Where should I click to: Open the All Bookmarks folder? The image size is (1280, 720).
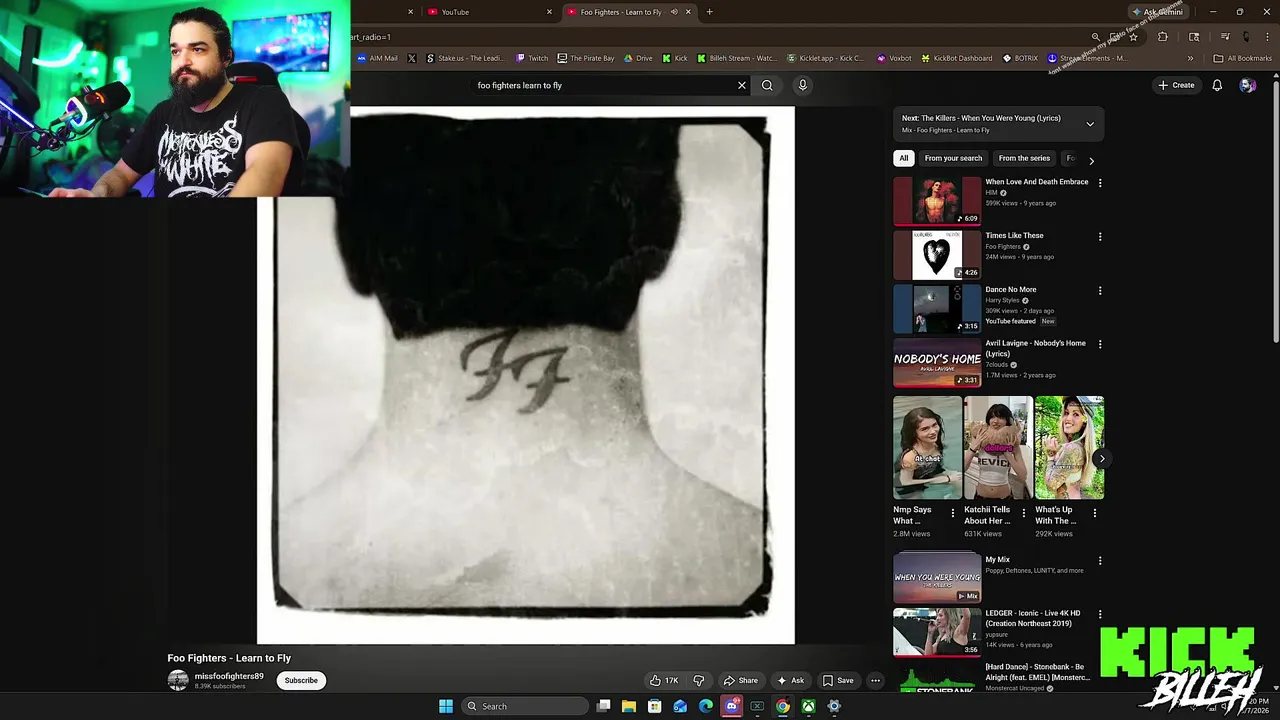click(x=1242, y=58)
